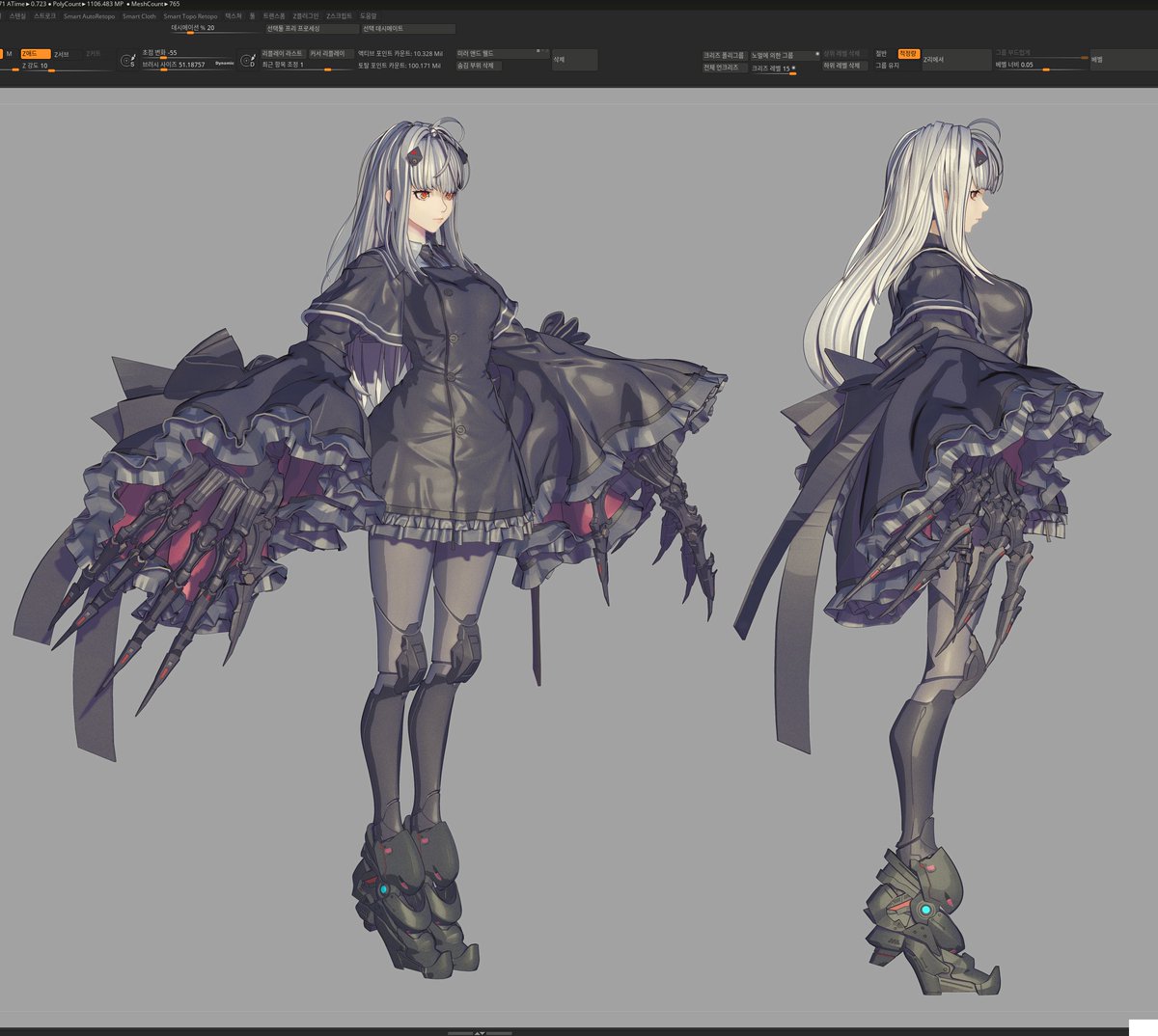Open the 스텐실 menu
Viewport: 1158px width, 1036px height.
tap(16, 16)
